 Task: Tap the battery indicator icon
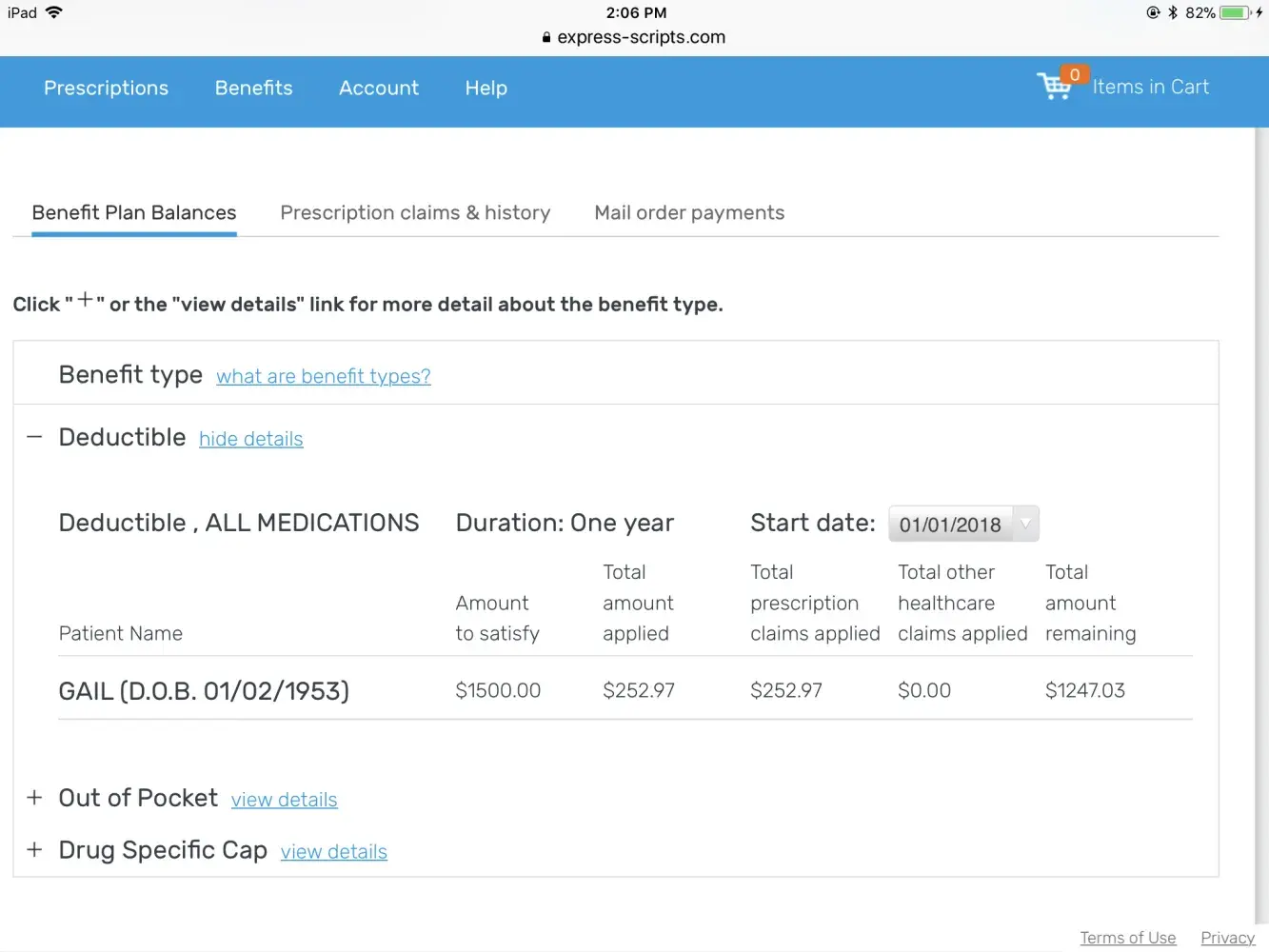pyautogui.click(x=1235, y=12)
